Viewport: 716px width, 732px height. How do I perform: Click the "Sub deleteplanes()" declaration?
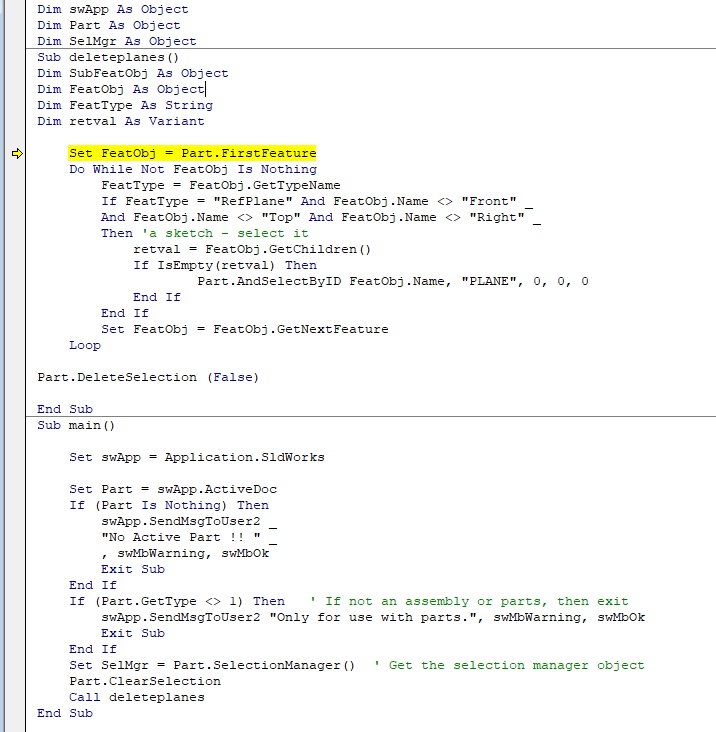[108, 57]
